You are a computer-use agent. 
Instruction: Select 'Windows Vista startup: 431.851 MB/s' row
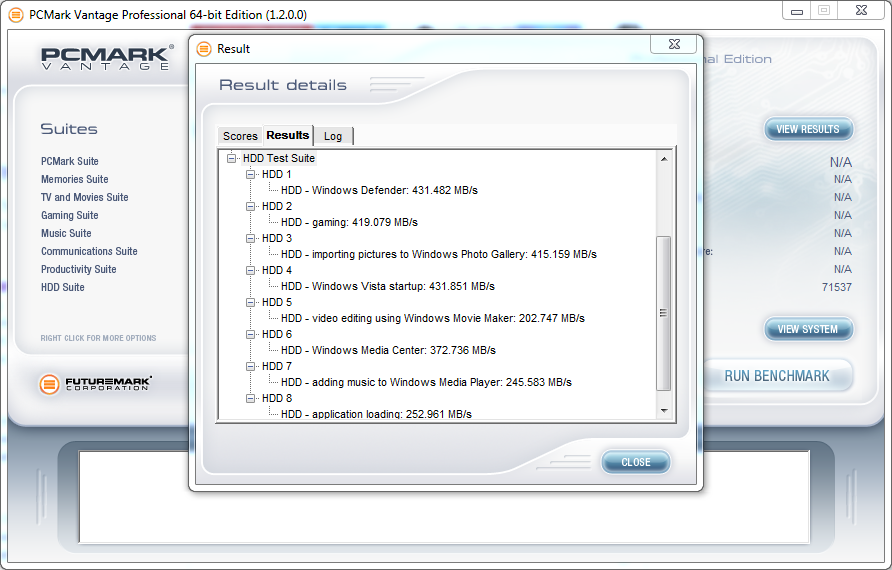(x=388, y=286)
